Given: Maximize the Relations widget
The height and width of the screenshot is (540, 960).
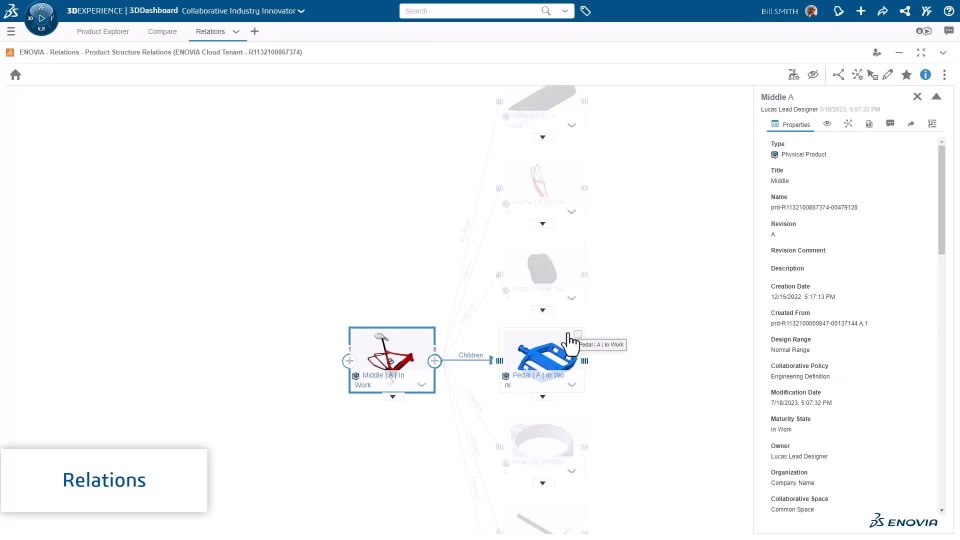Looking at the screenshot, I should [921, 53].
